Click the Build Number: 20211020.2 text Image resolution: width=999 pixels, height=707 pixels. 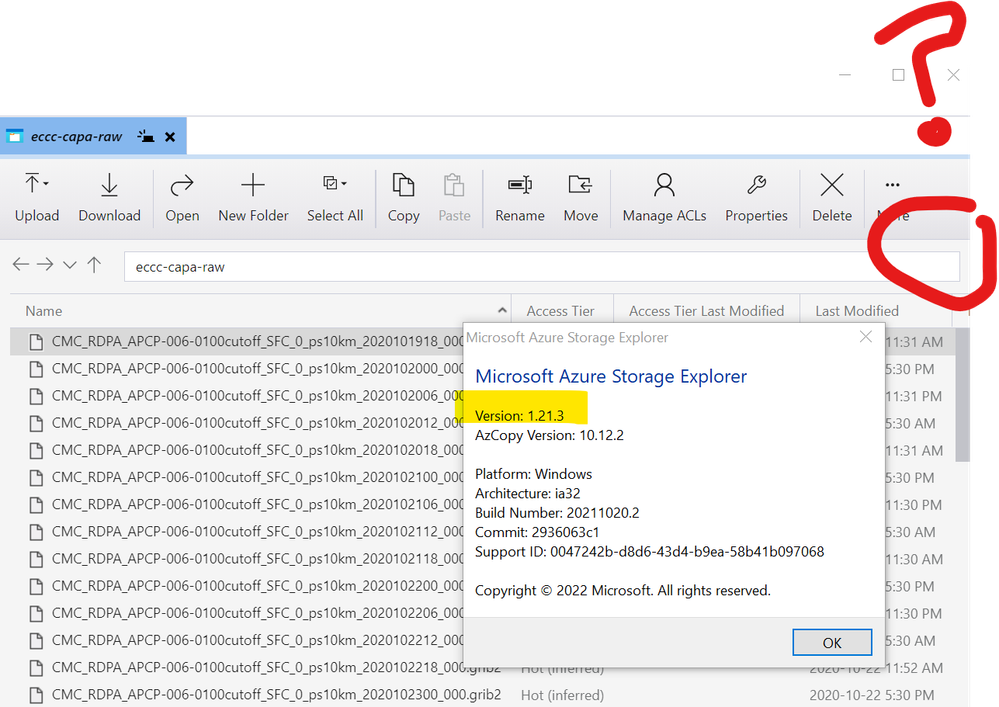(x=557, y=513)
